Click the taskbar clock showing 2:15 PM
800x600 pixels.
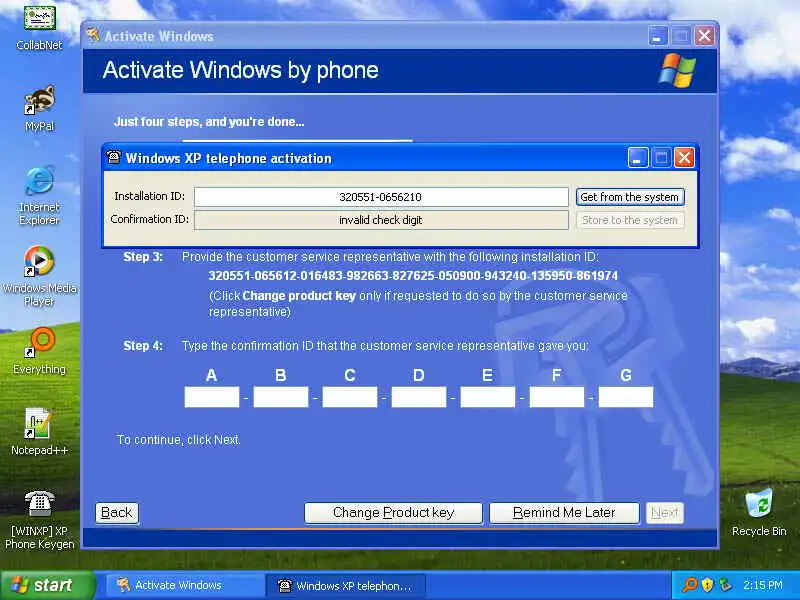(x=763, y=585)
